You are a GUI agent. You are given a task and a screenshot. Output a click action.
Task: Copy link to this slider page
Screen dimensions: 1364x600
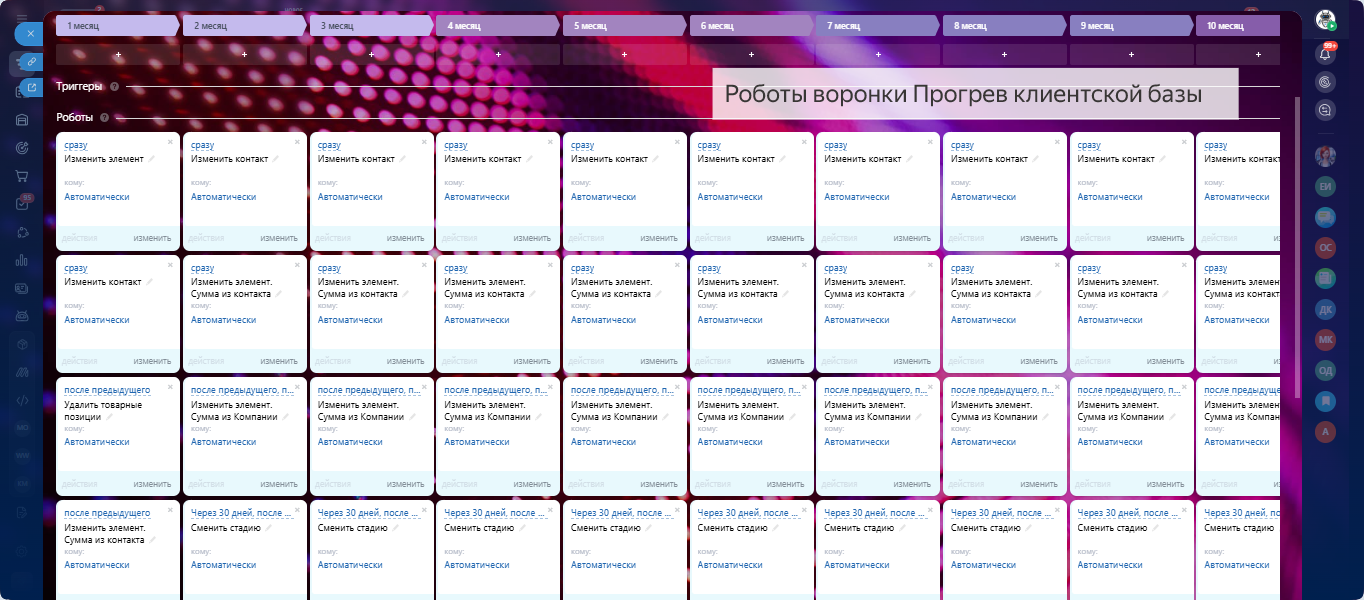pos(31,62)
